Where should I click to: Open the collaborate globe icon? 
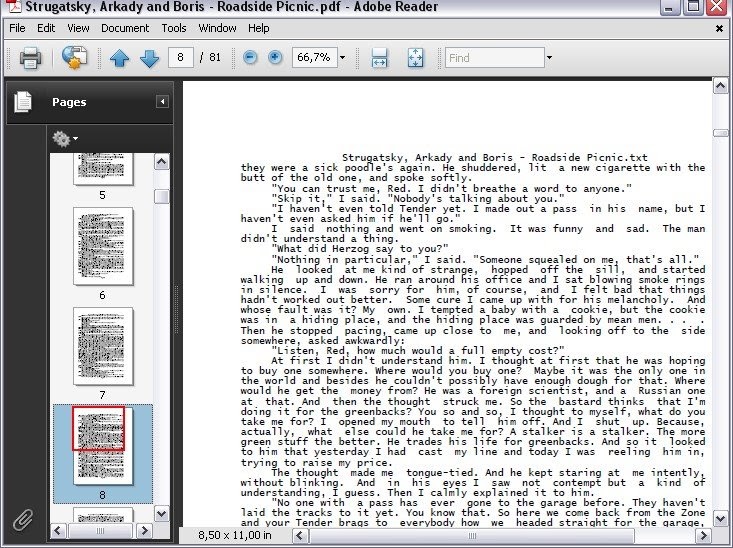point(74,58)
